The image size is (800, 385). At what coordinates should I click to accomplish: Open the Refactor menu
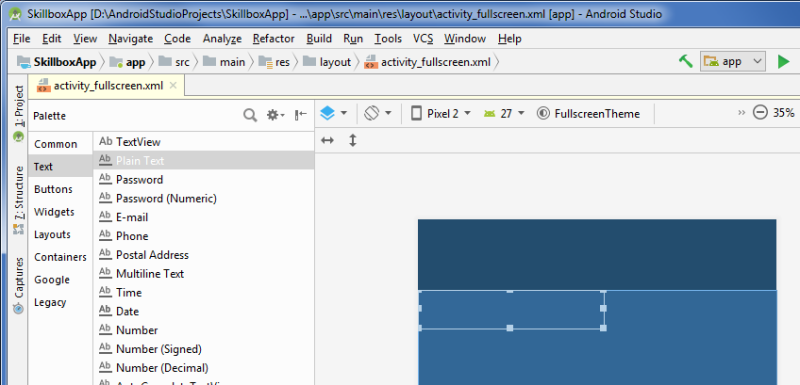pos(273,39)
